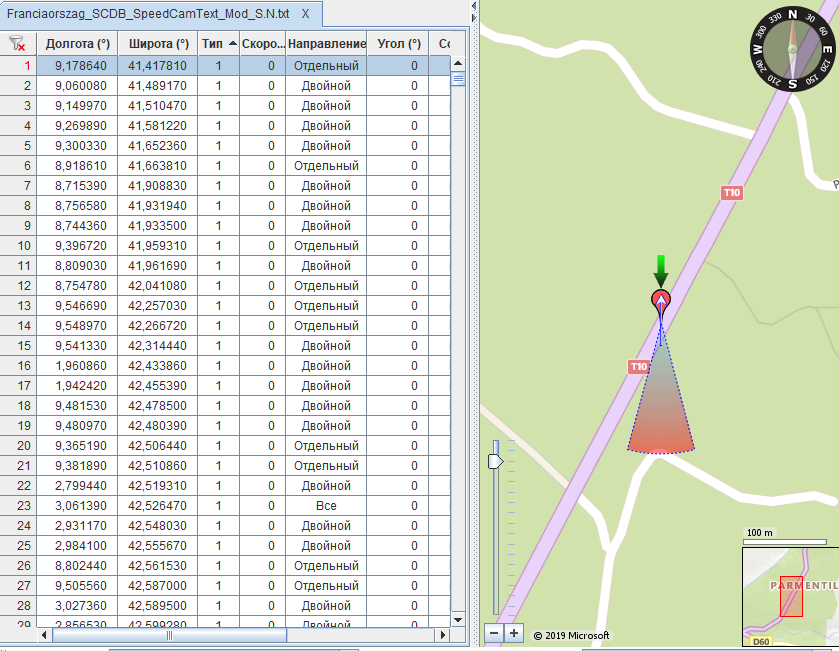Click the horizontal scrollbar thumb of the table

169,635
